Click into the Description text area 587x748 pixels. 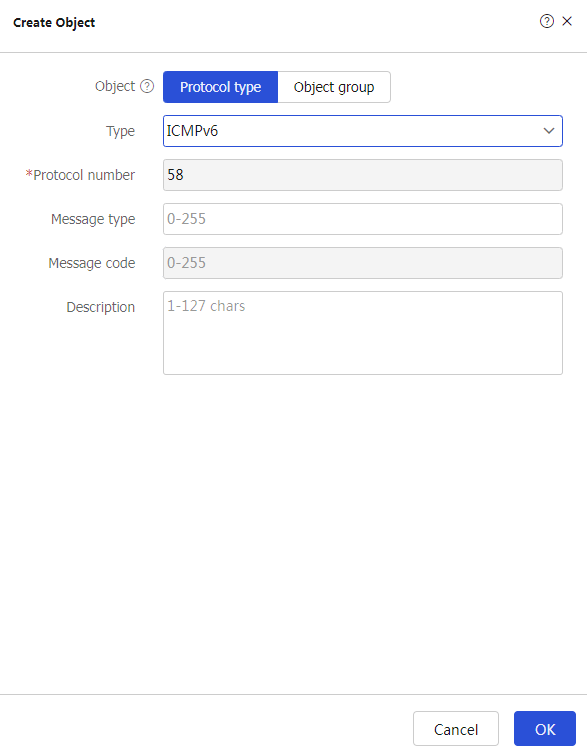click(362, 333)
